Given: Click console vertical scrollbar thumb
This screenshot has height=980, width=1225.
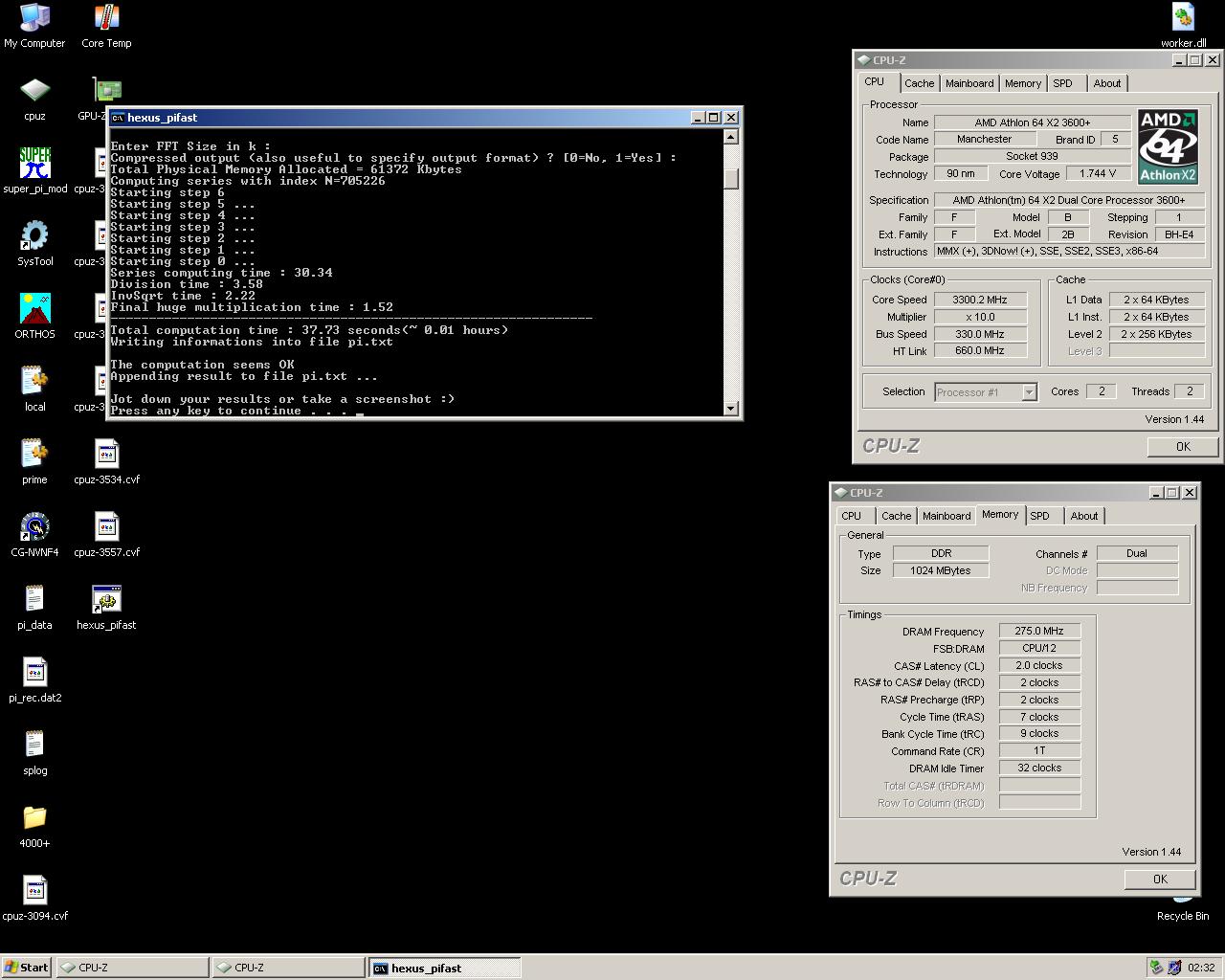Looking at the screenshot, I should pyautogui.click(x=731, y=179).
